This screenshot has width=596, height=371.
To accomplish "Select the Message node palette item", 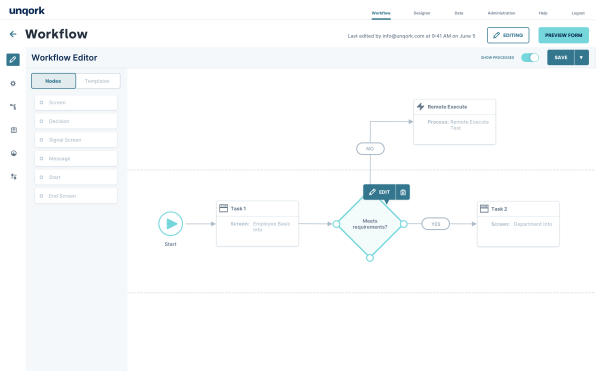I will (76, 159).
